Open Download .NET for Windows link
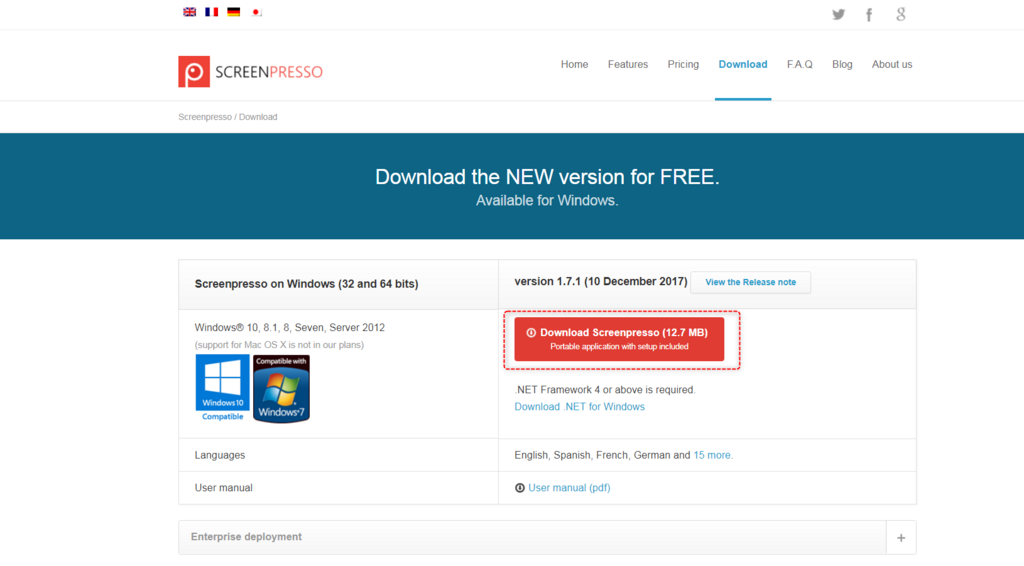The width and height of the screenshot is (1024, 566). click(579, 407)
